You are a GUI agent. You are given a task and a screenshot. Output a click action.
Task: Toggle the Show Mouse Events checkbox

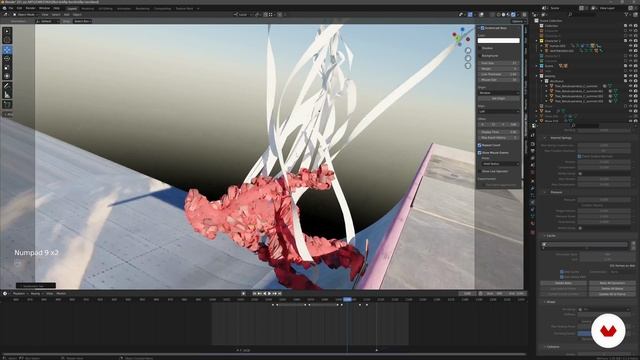480,152
